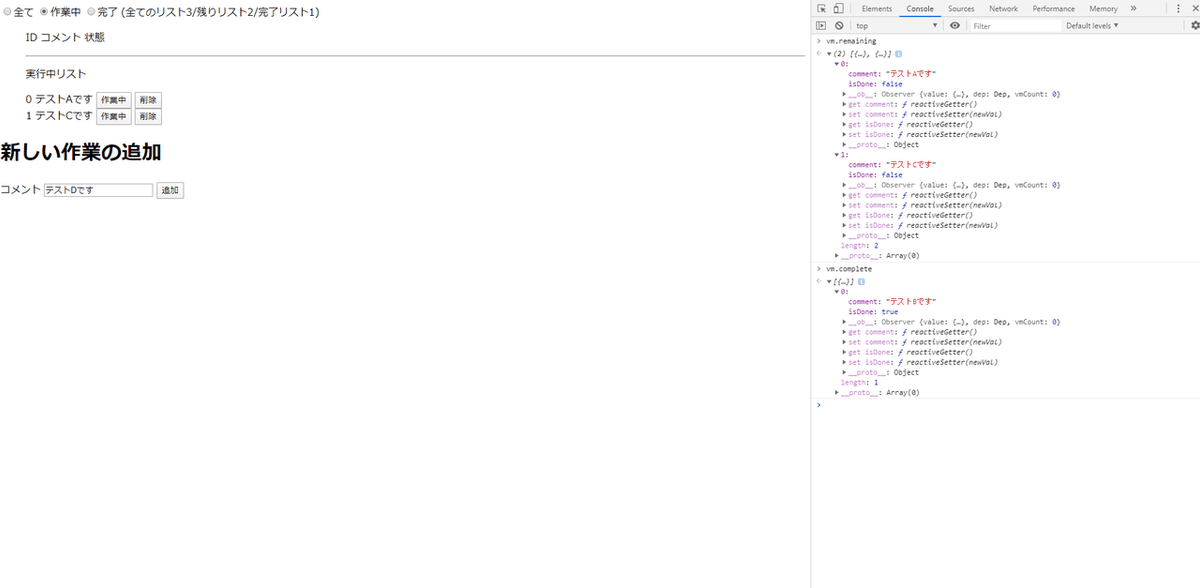Viewport: 1200px width, 588px height.
Task: Click the console Filter field
Action: [x=1014, y=25]
